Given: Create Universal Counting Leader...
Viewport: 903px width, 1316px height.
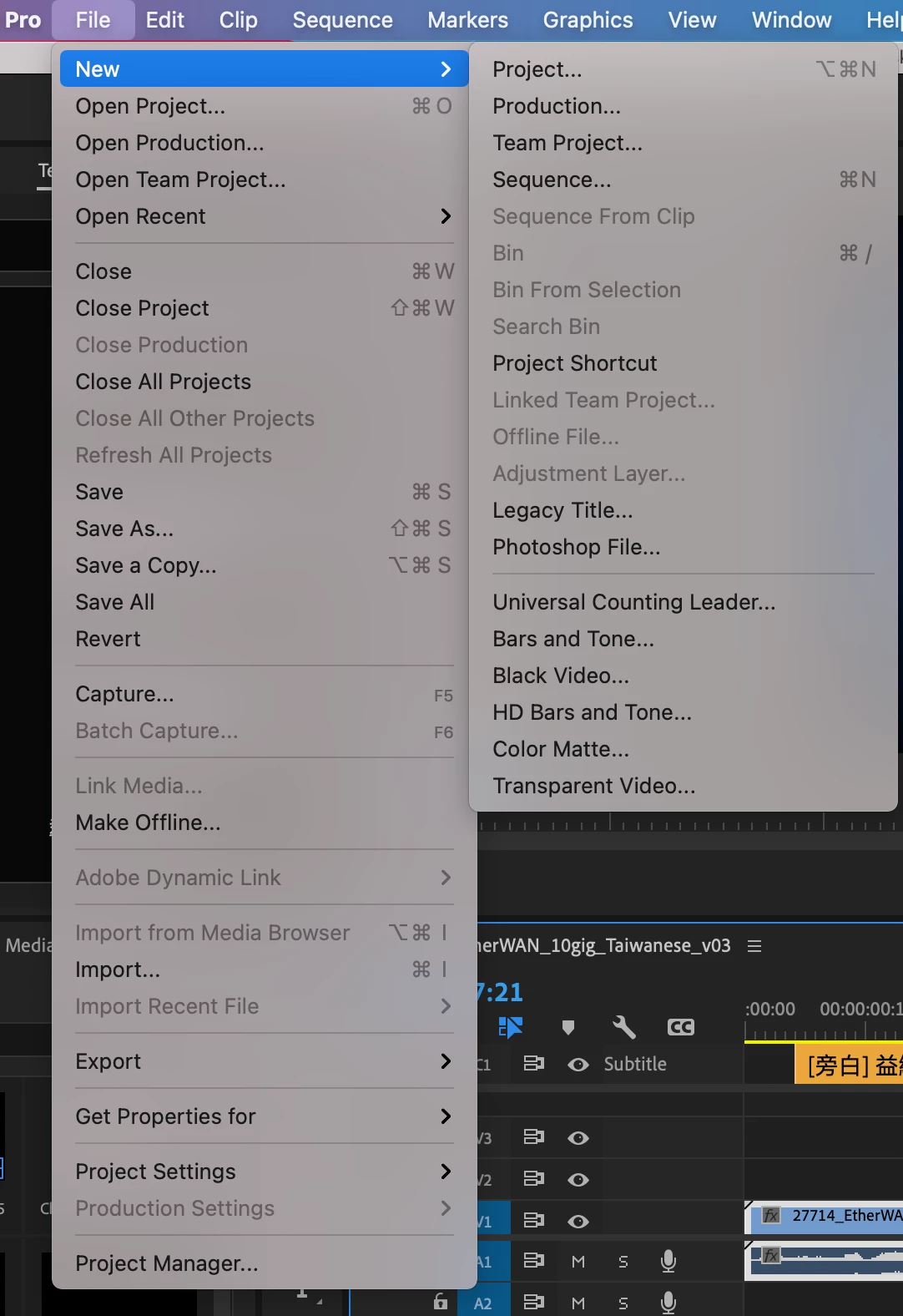Looking at the screenshot, I should (684, 602).
